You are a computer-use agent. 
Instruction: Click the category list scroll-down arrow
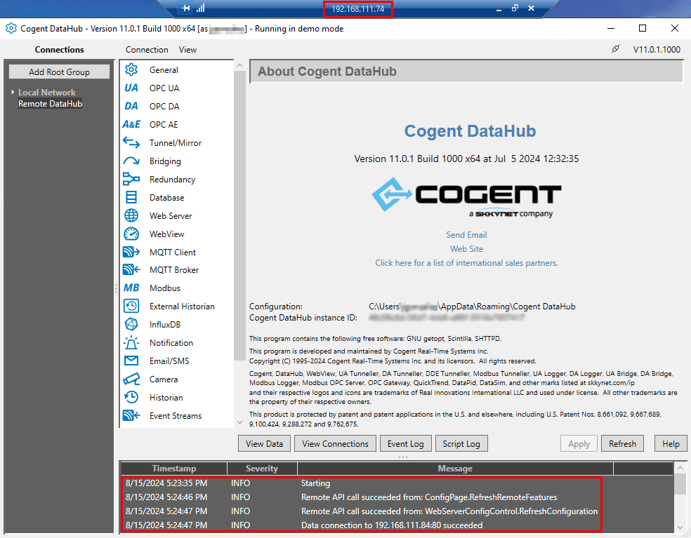click(240, 422)
